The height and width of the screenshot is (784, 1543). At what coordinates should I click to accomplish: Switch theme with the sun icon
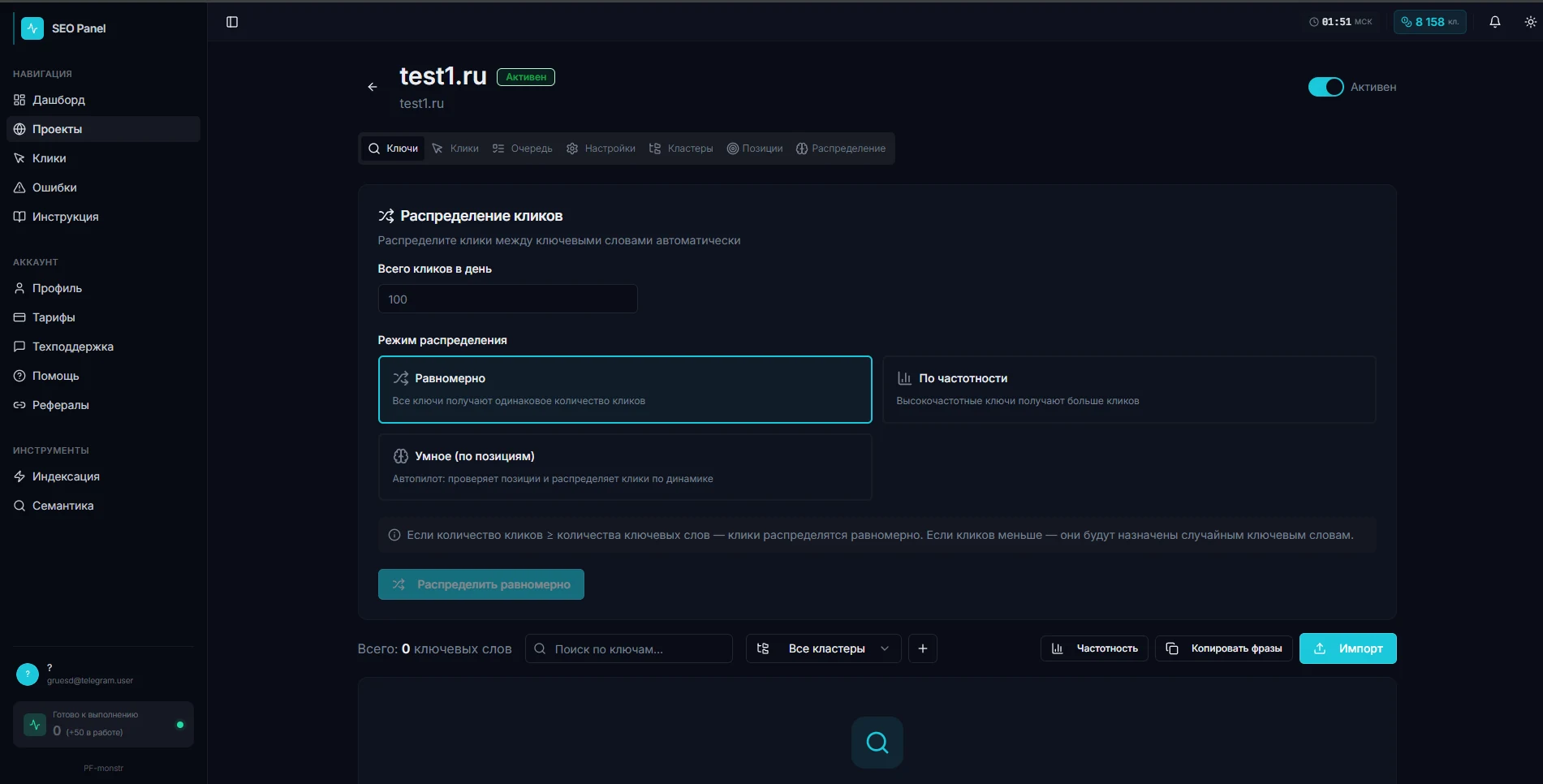pos(1530,22)
